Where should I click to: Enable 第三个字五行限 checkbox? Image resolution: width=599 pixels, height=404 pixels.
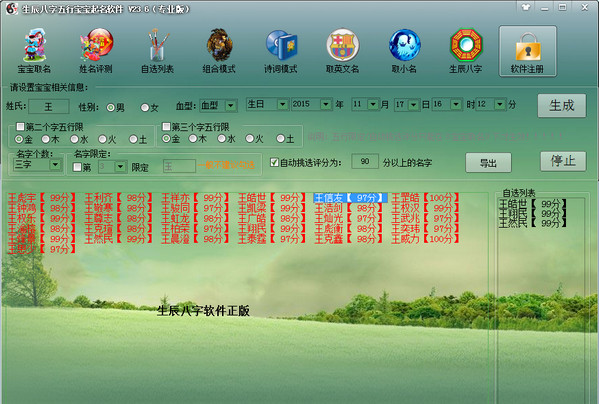click(x=166, y=126)
